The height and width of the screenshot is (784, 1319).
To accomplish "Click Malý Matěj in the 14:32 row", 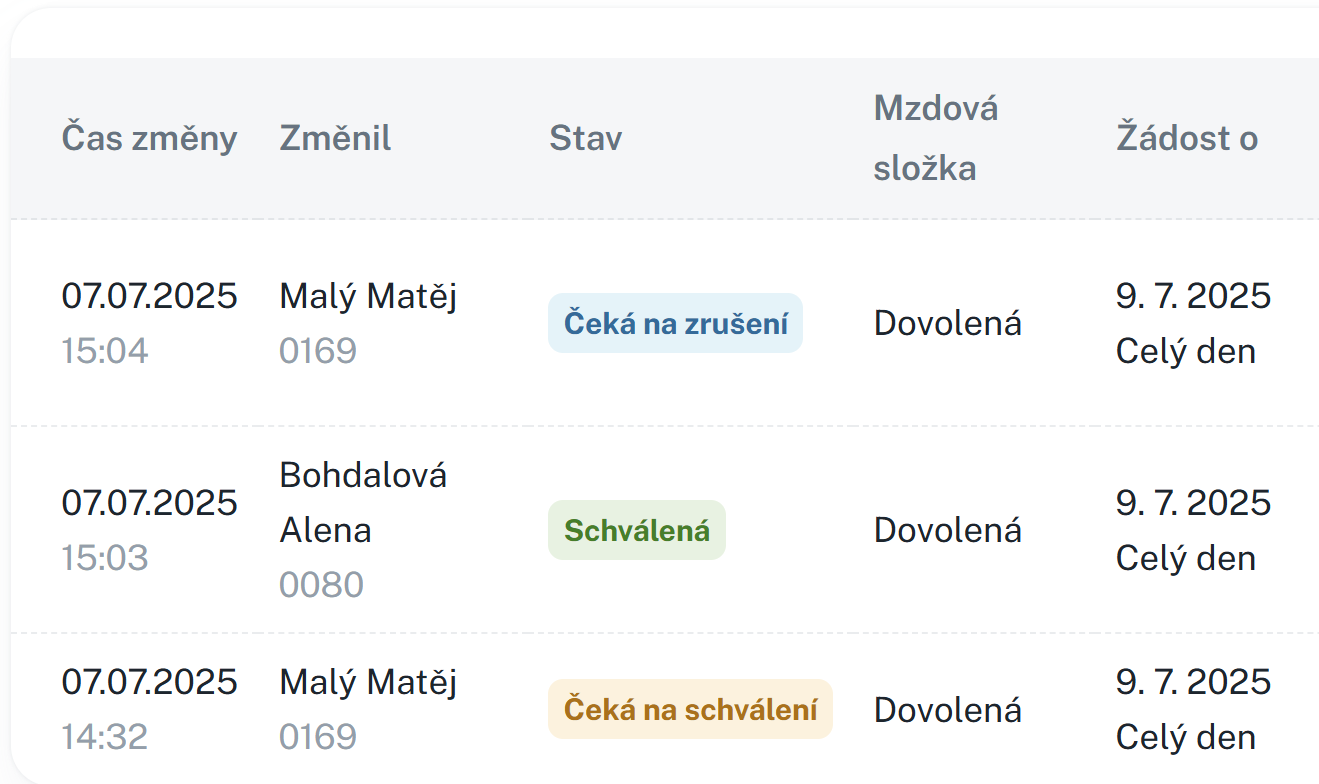I will 368,683.
